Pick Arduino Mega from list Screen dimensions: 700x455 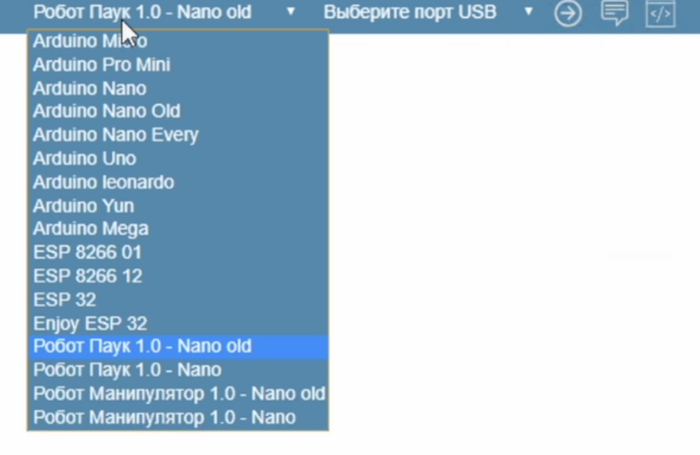pyautogui.click(x=90, y=229)
